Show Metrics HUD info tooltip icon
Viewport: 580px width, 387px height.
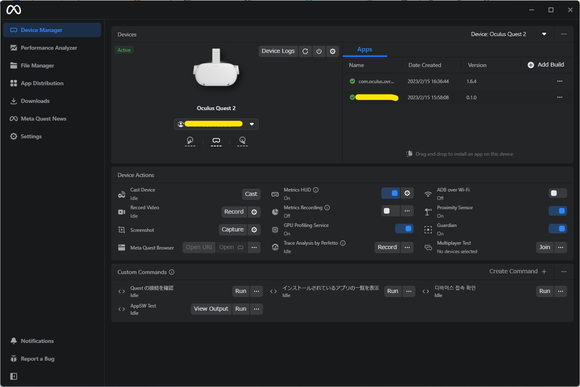tap(316, 190)
